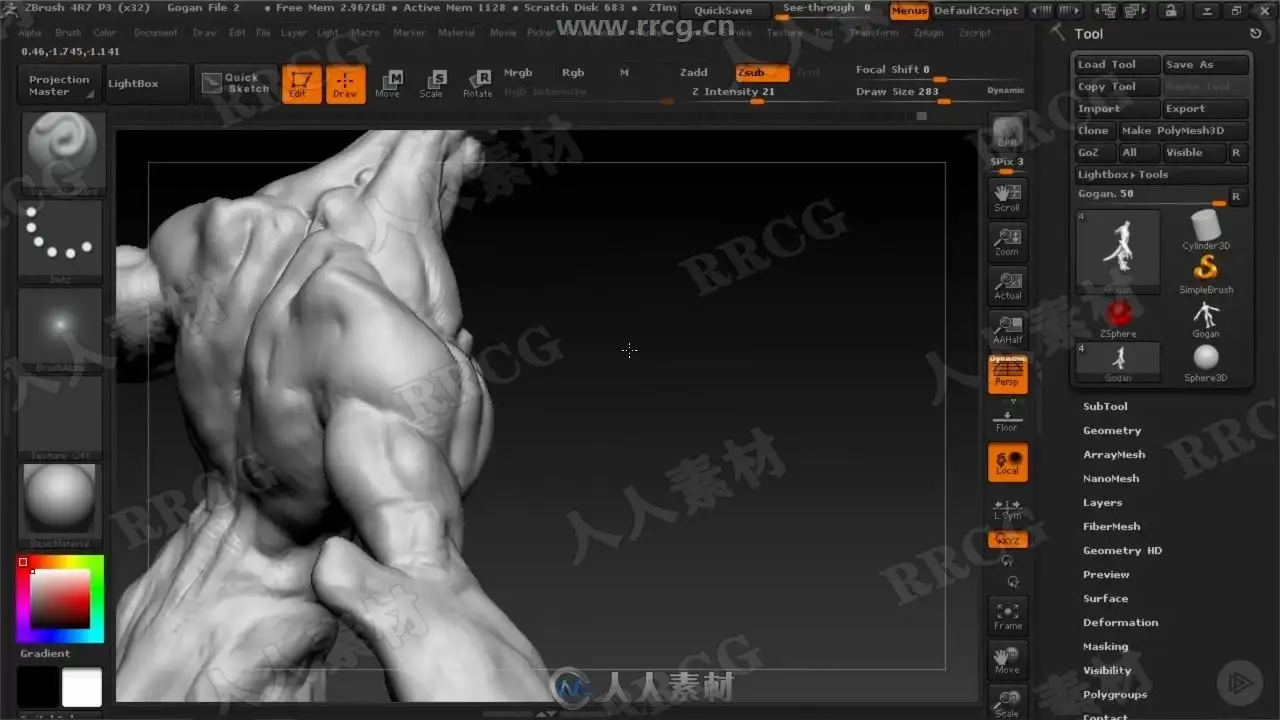Click the Zoom canvas navigation icon
Image resolution: width=1280 pixels, height=720 pixels.
coord(1007,242)
